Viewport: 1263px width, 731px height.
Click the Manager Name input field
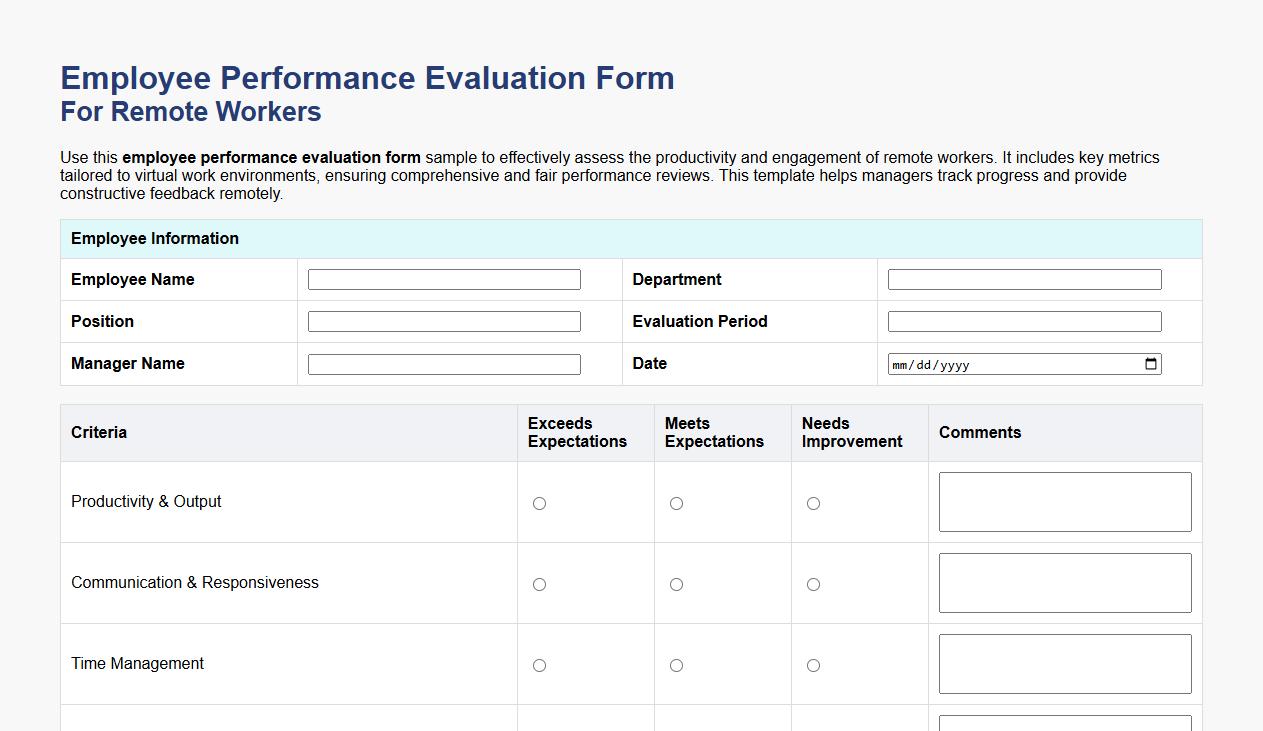point(444,364)
